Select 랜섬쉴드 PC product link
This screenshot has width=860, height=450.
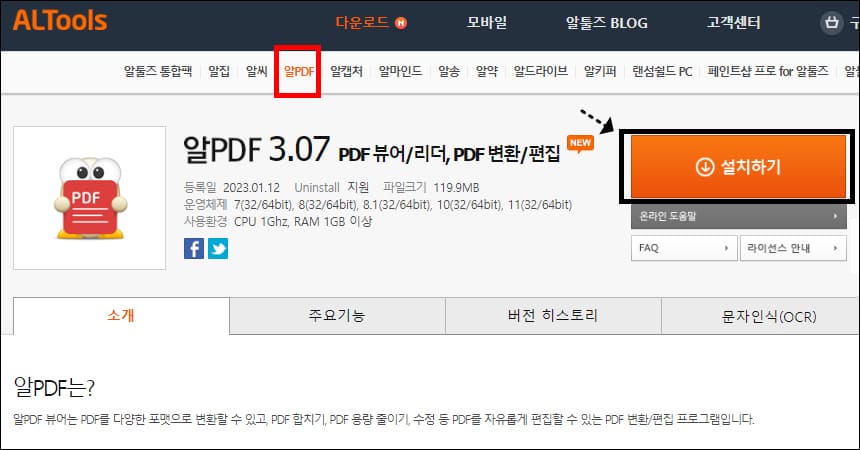coord(662,71)
